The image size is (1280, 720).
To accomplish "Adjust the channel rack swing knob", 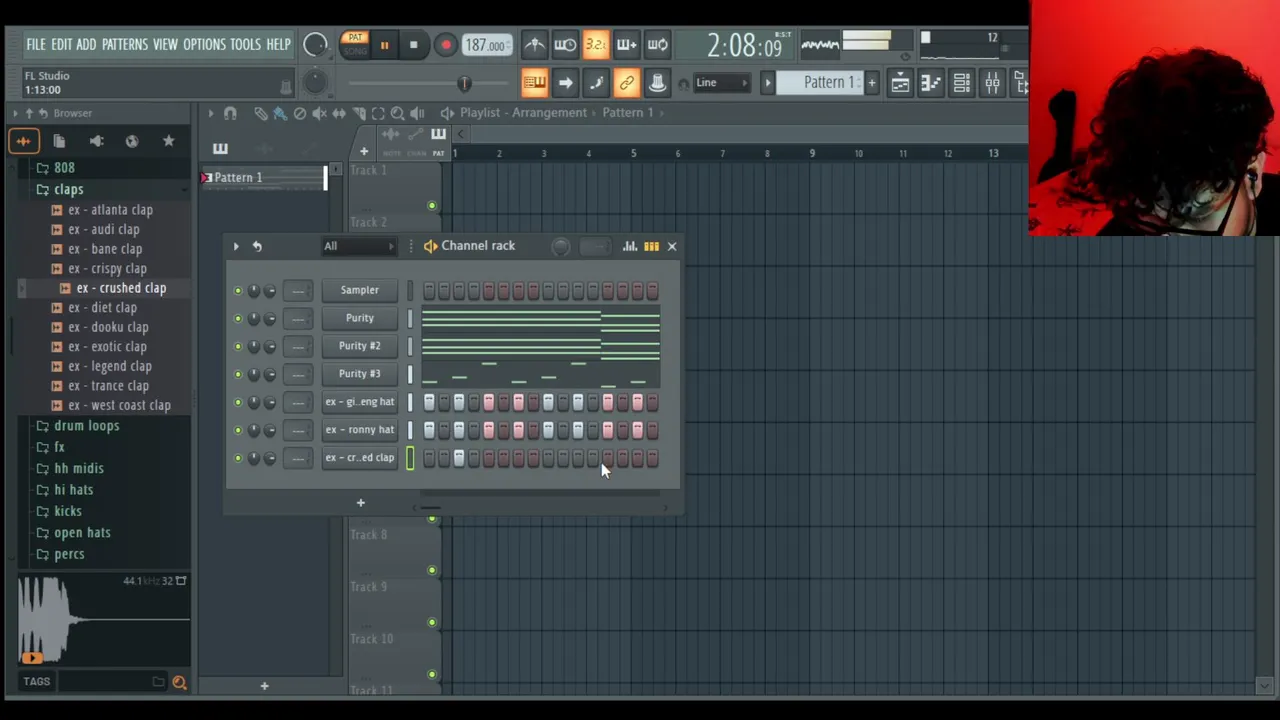I will point(560,246).
